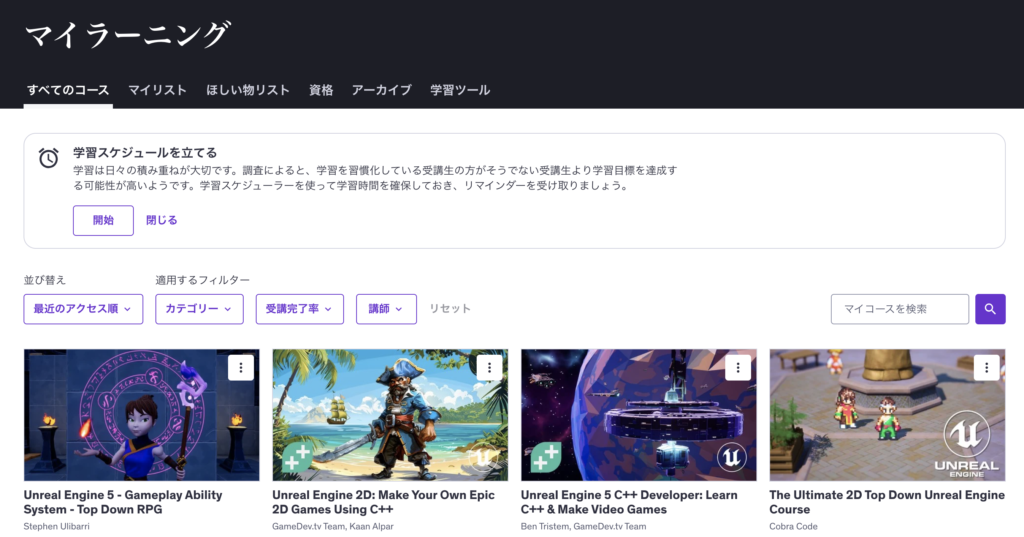
Task: Click instructor name Stephen Ulibarri
Action: pos(56,526)
